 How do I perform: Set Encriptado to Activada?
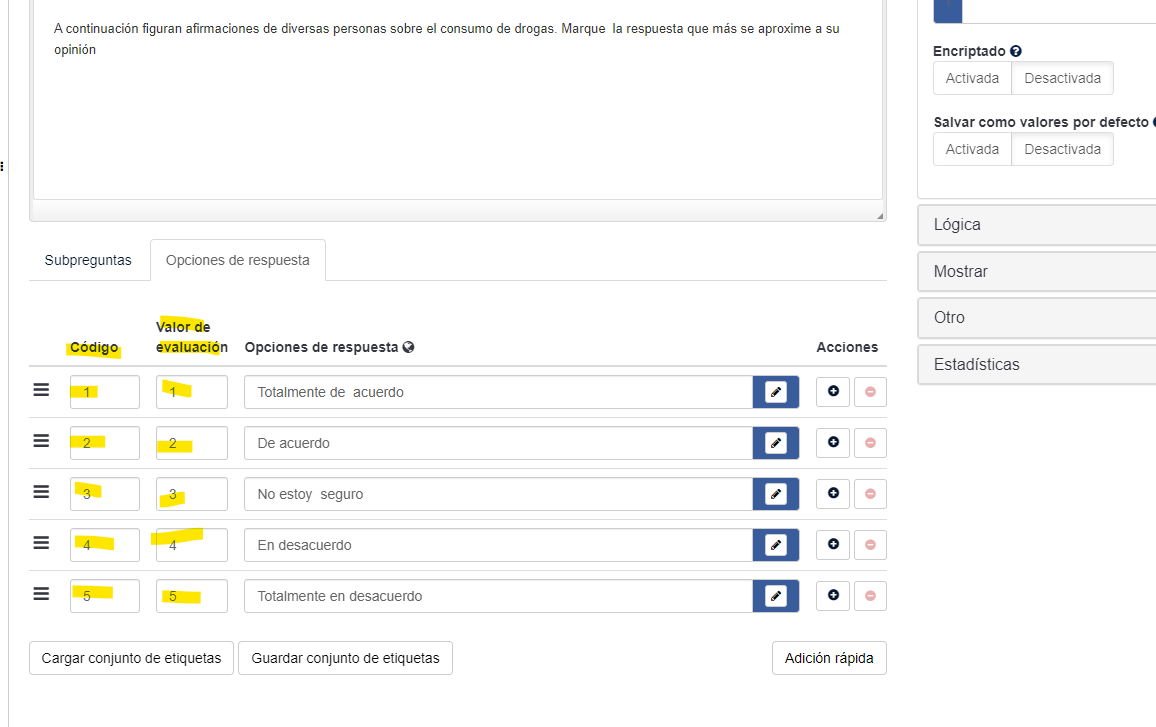click(972, 78)
